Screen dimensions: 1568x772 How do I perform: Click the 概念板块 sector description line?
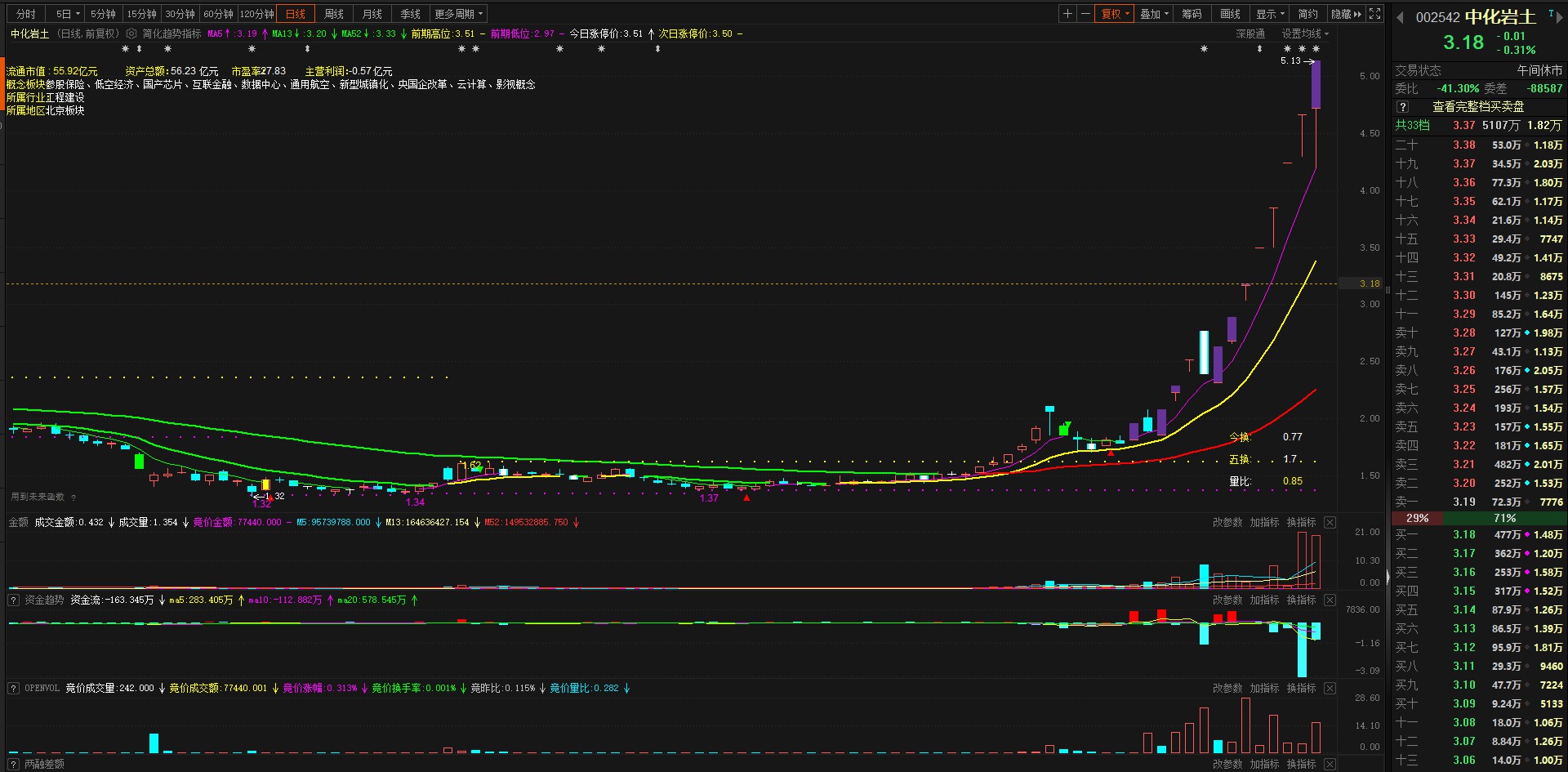[x=270, y=85]
